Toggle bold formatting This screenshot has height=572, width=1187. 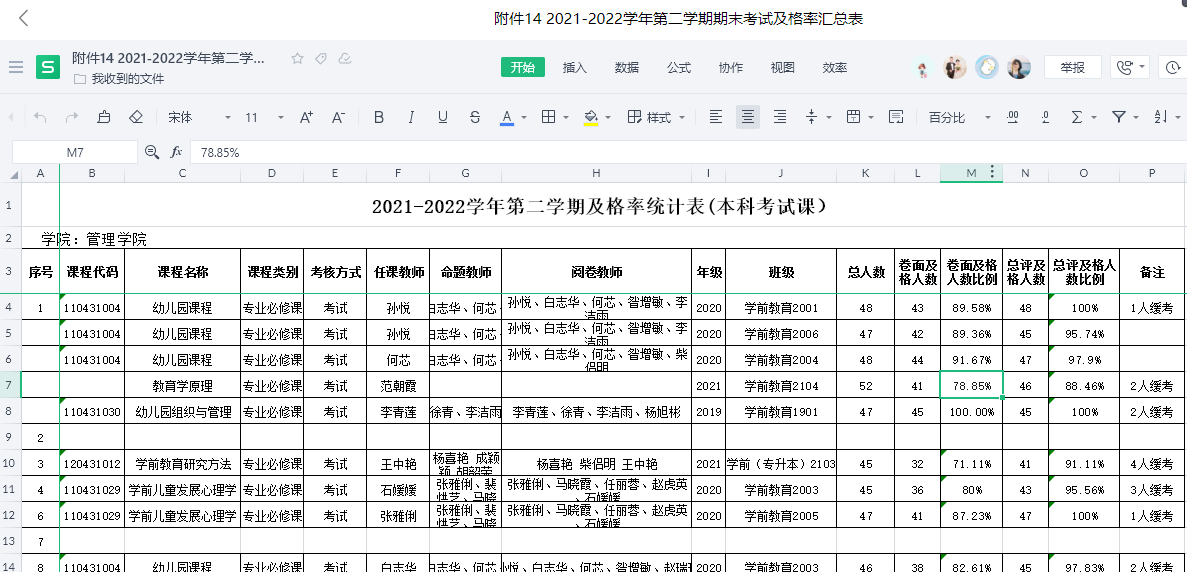(379, 117)
